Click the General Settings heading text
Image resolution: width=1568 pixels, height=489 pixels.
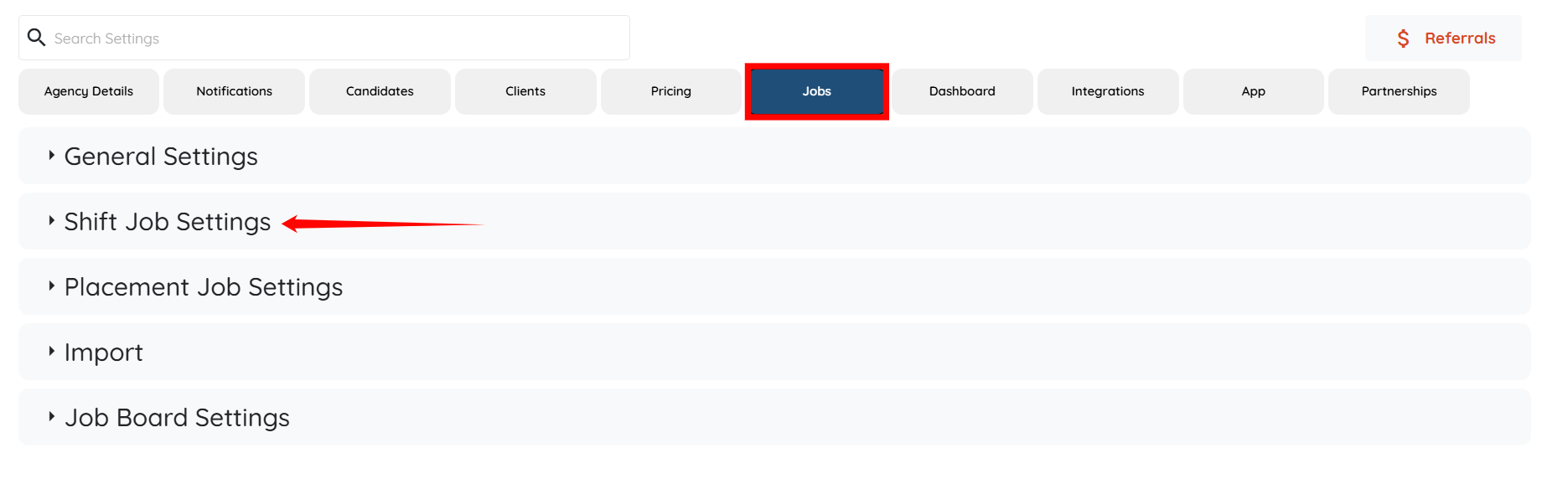point(161,157)
